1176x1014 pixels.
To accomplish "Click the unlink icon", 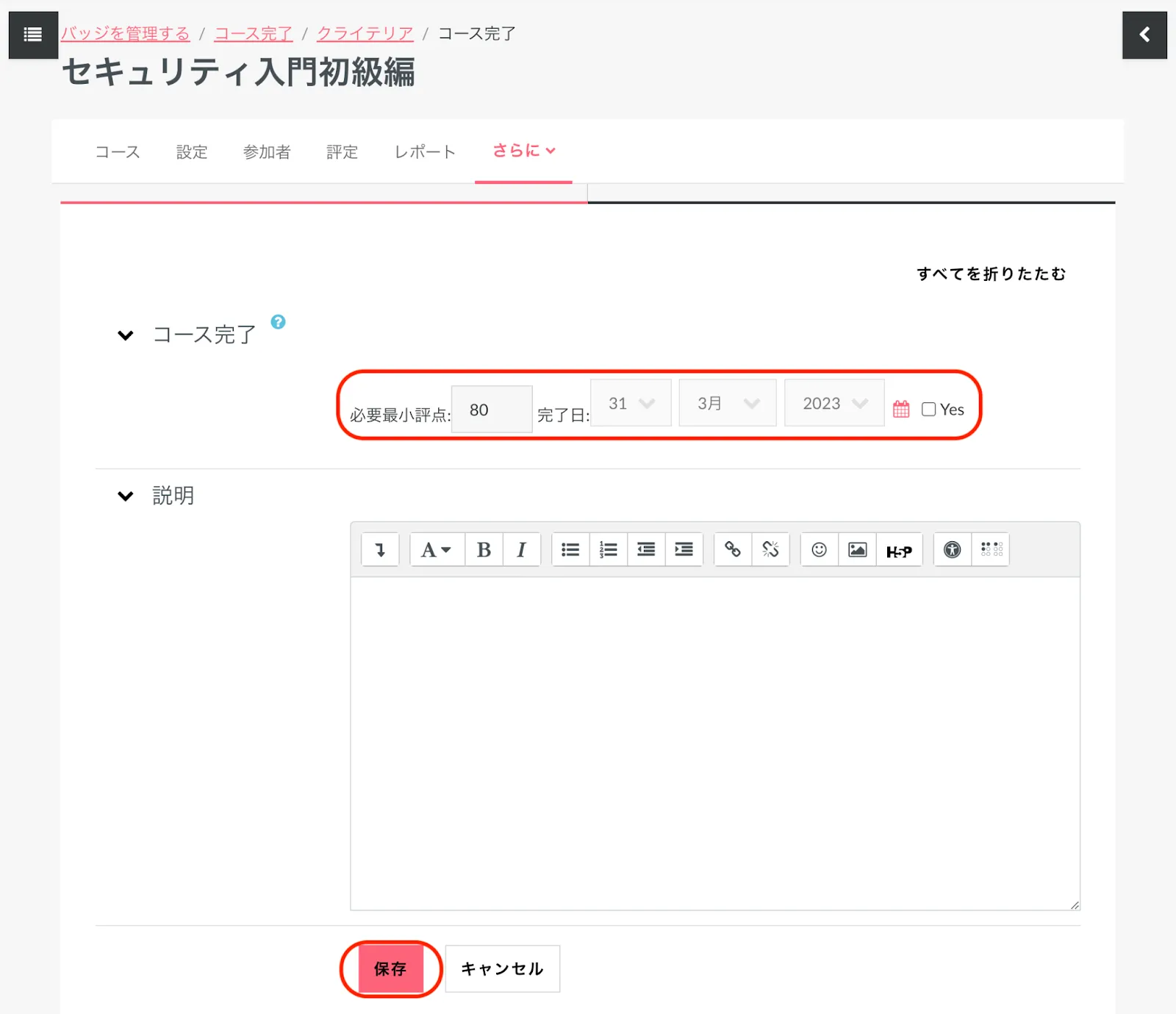I will click(x=770, y=550).
